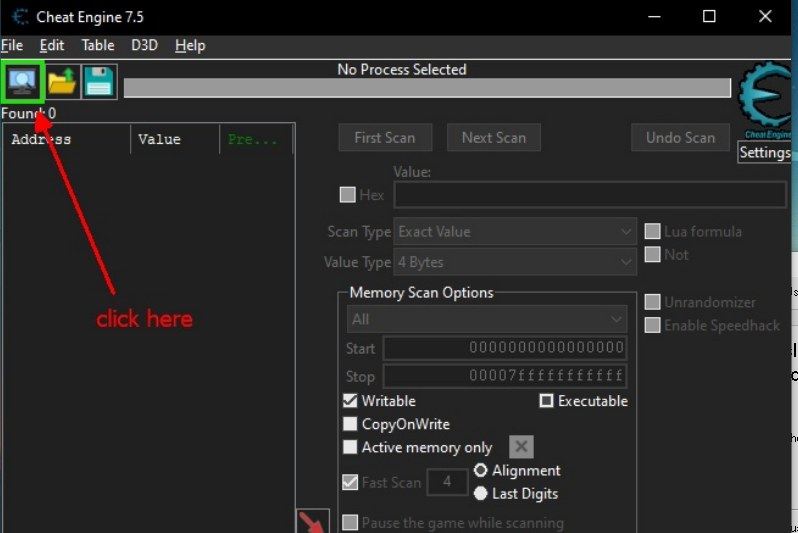Screen dimensions: 798x533
Task: Expand the memory region All dropdown
Action: coord(487,319)
